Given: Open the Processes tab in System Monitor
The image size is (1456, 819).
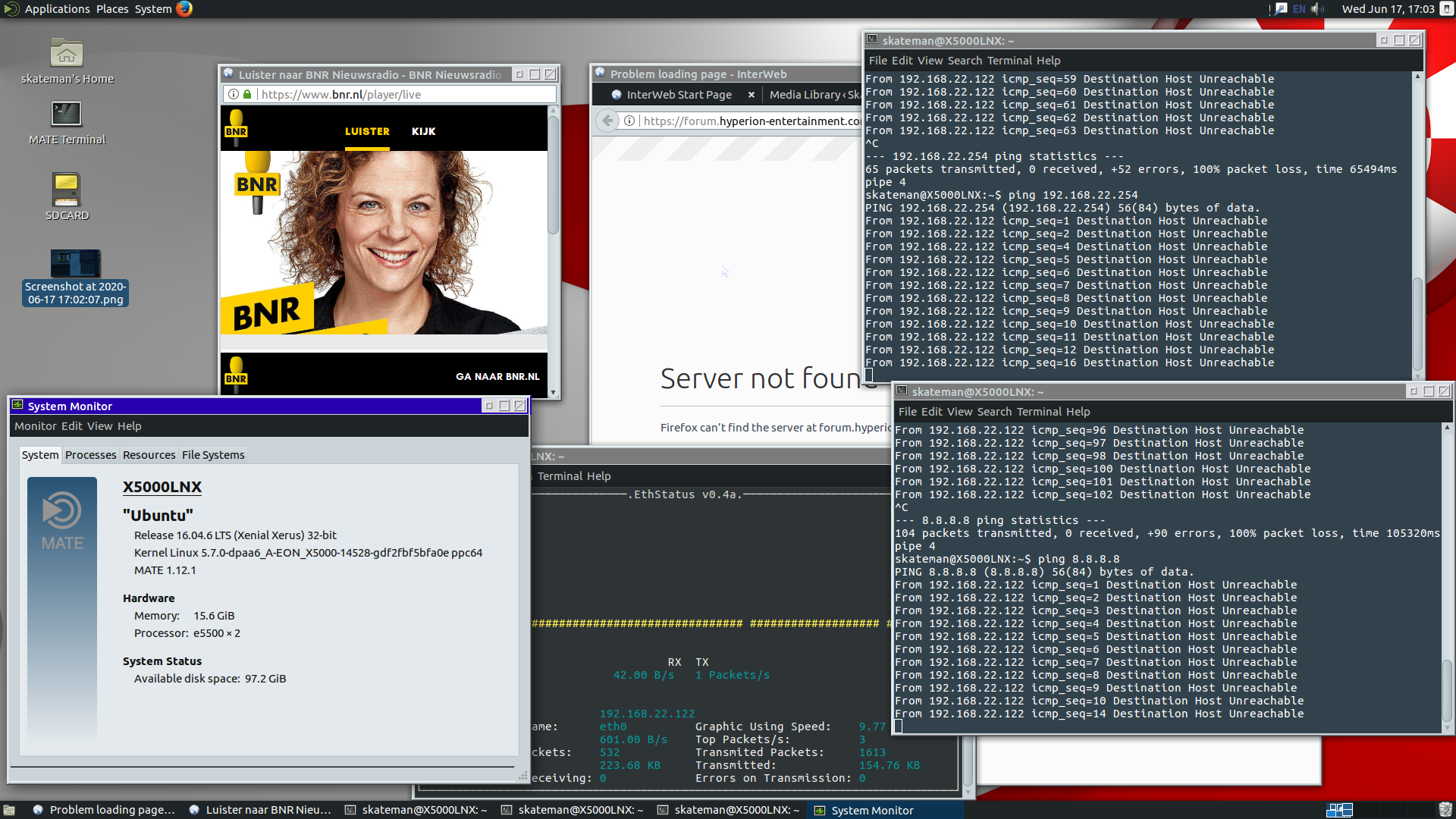Looking at the screenshot, I should 90,455.
